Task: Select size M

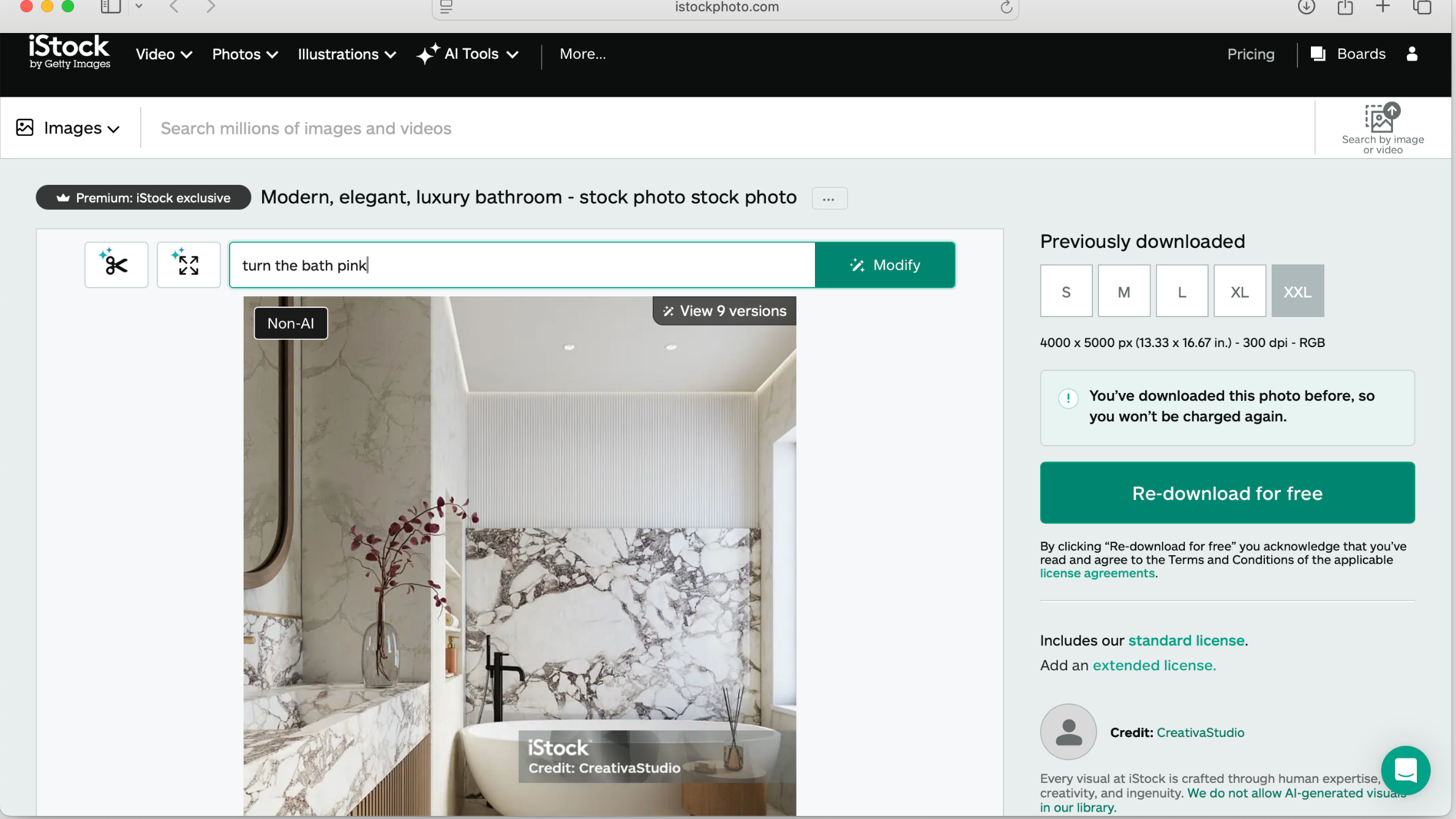Action: coord(1124,291)
